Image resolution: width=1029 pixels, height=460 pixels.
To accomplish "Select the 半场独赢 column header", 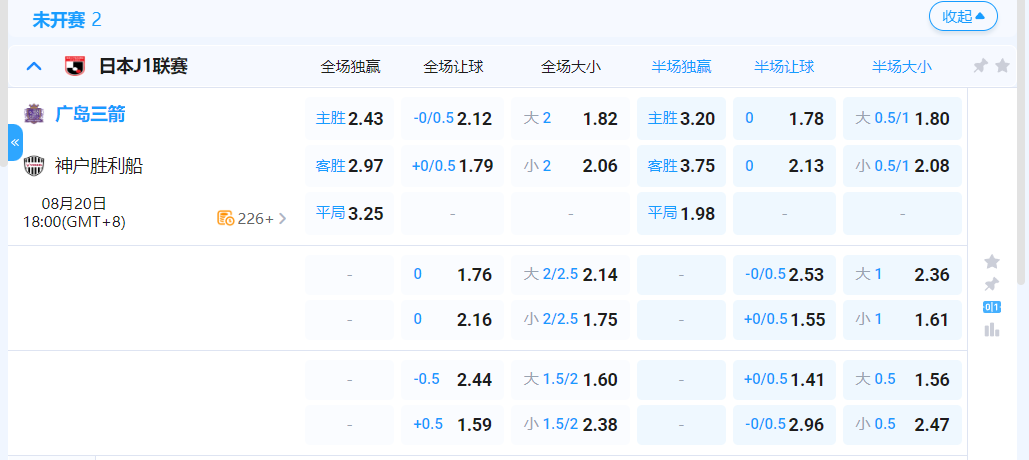I will (681, 67).
